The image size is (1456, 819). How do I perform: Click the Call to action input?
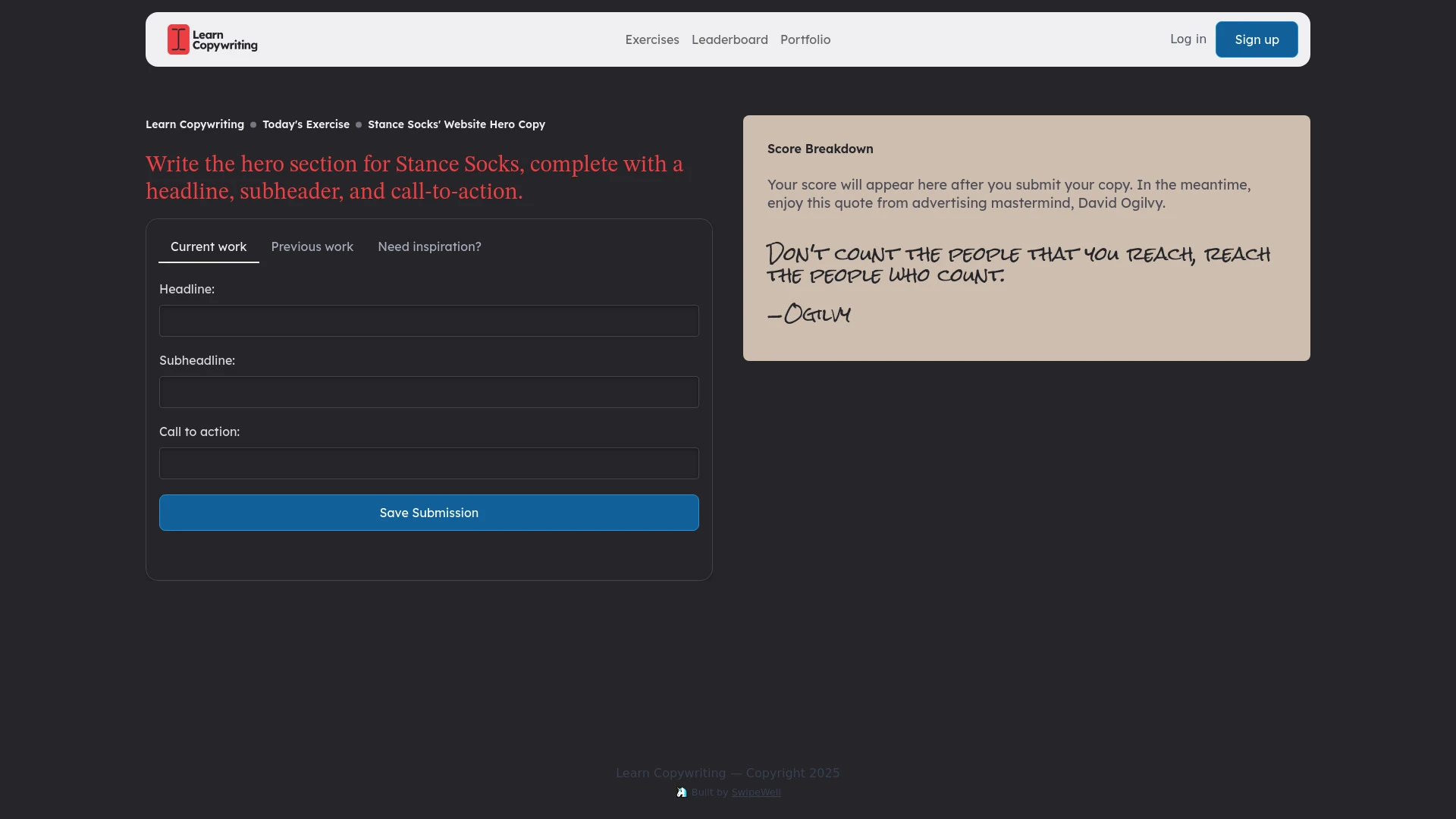point(428,463)
